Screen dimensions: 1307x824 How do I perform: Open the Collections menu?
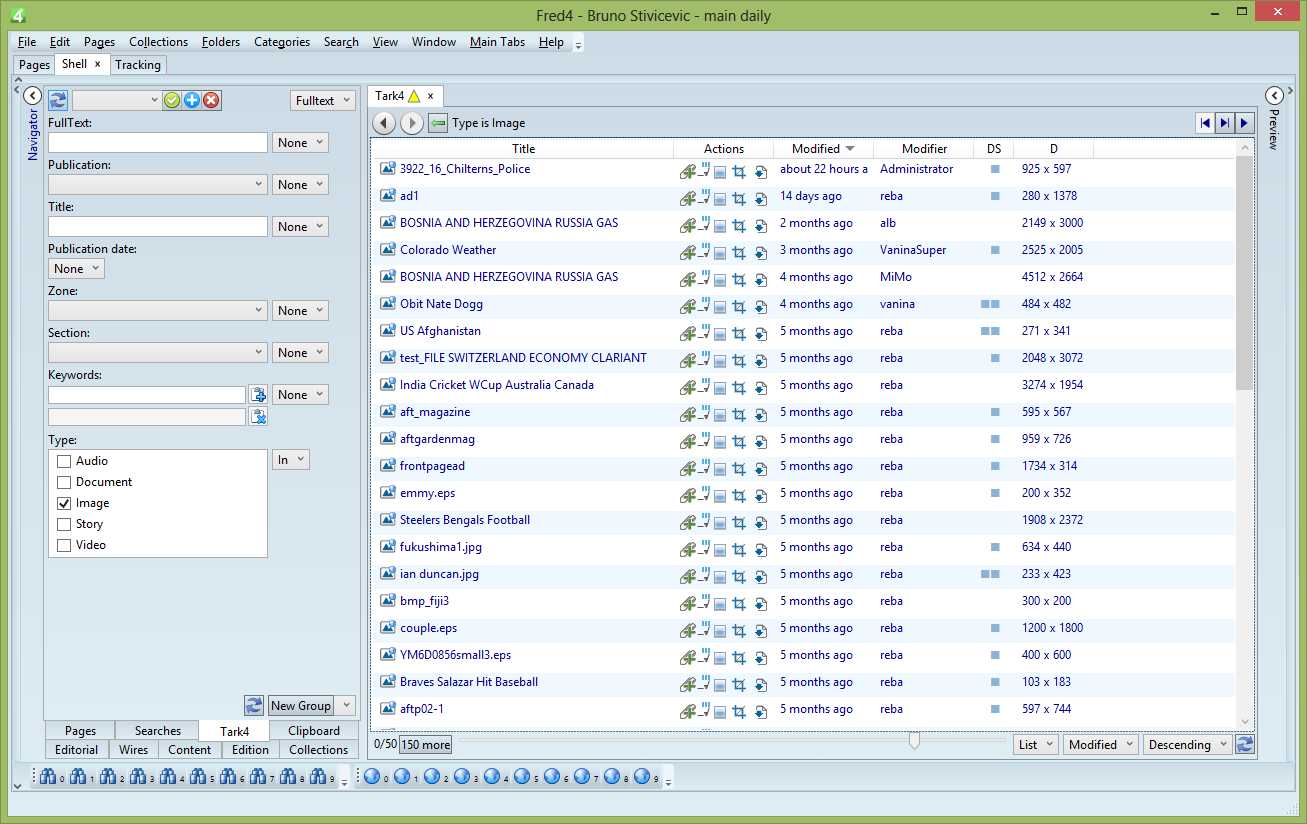(158, 42)
